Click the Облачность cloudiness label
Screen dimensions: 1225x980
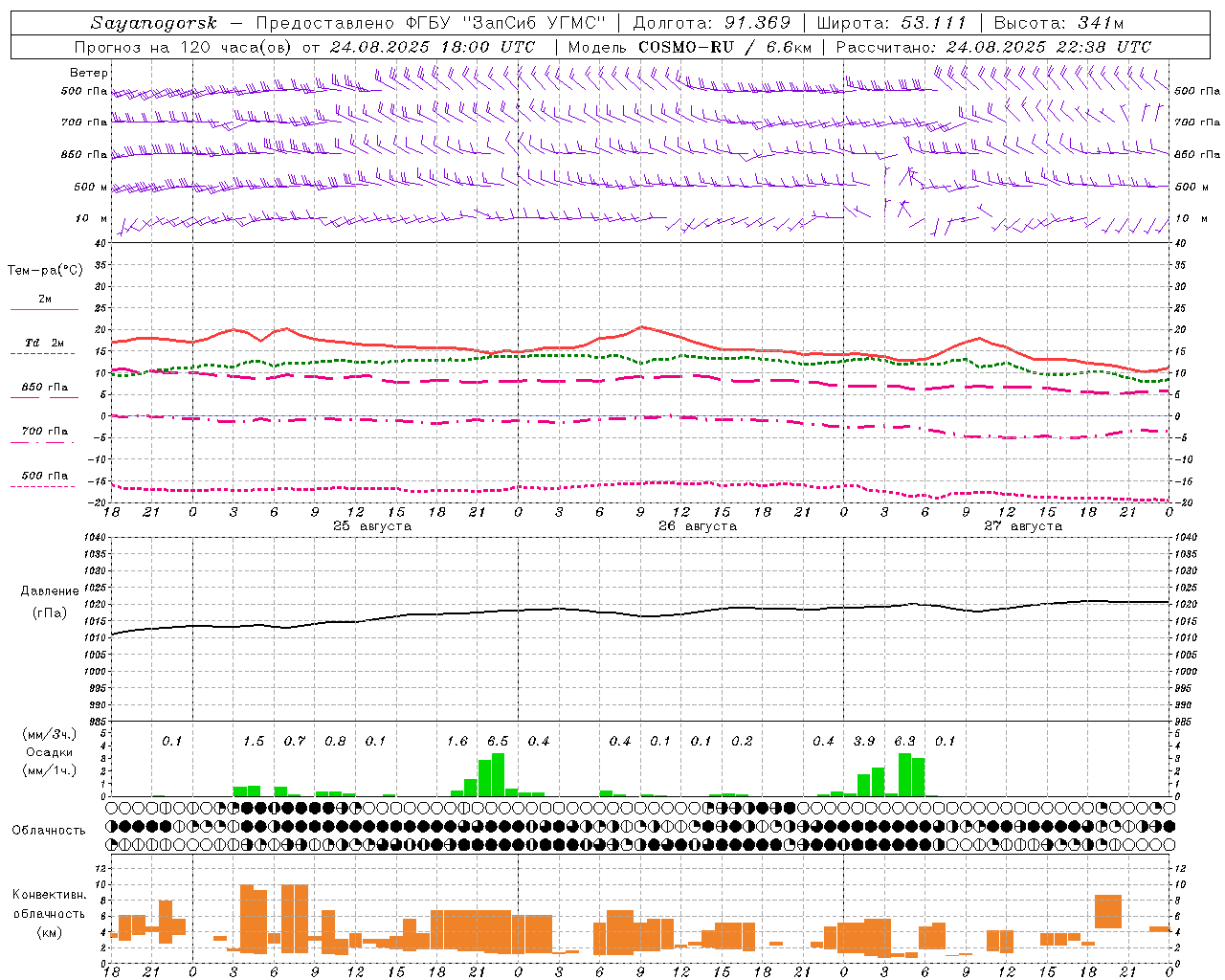(49, 831)
